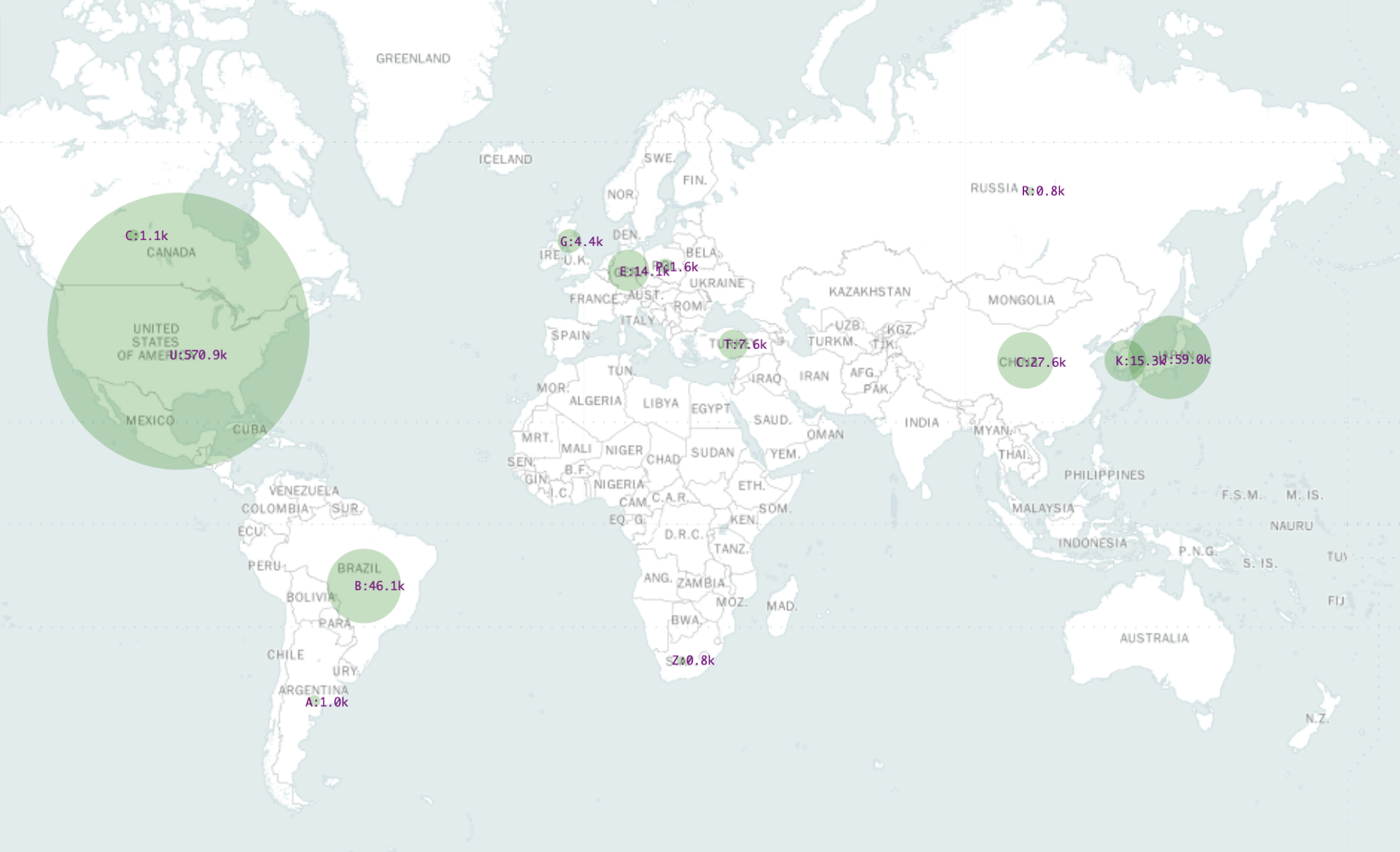1400x852 pixels.
Task: Click the large United States bubble
Action: 178,331
